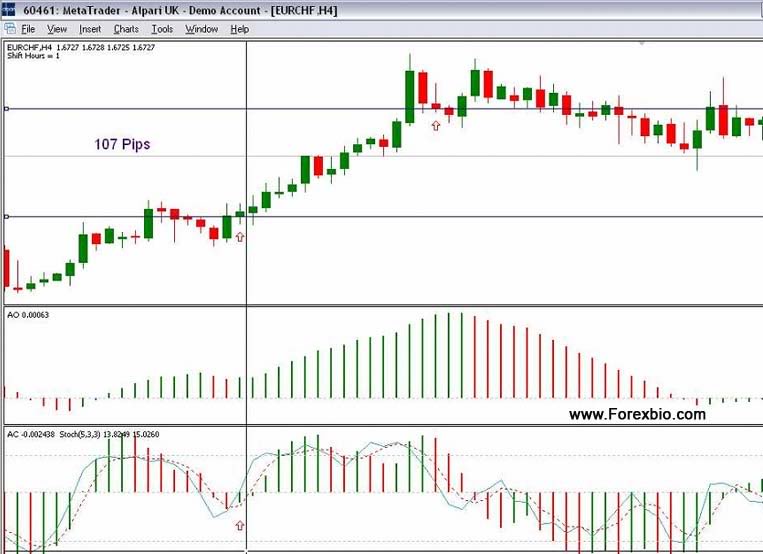This screenshot has width=763, height=554.
Task: Click the 'Shift Hours = 1' label
Action: pyautogui.click(x=33, y=56)
